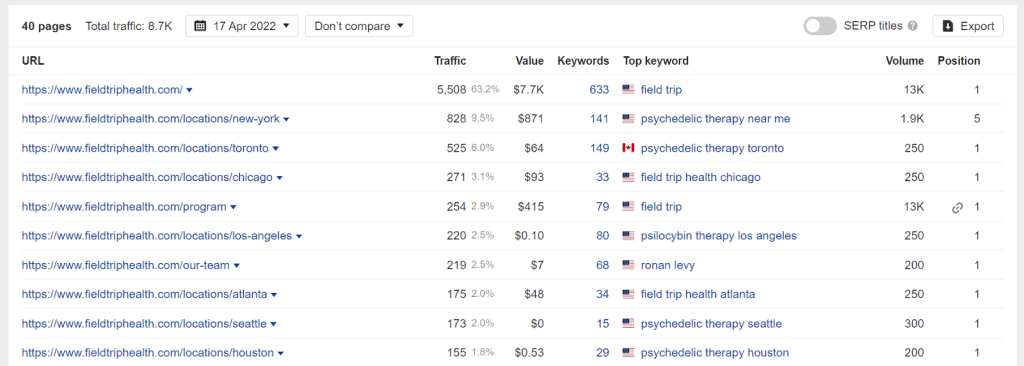Enable the SERP titles toggle switch
Screen dimensions: 1024x366
820,26
